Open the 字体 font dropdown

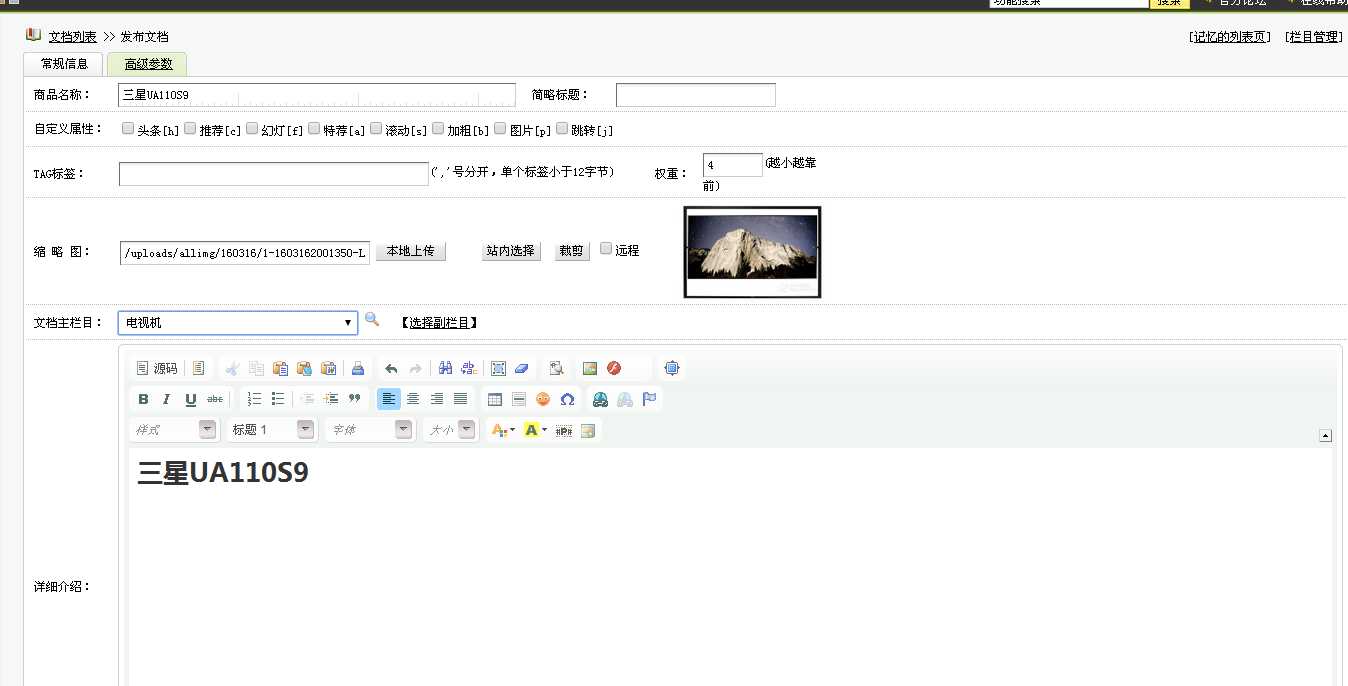click(x=369, y=430)
